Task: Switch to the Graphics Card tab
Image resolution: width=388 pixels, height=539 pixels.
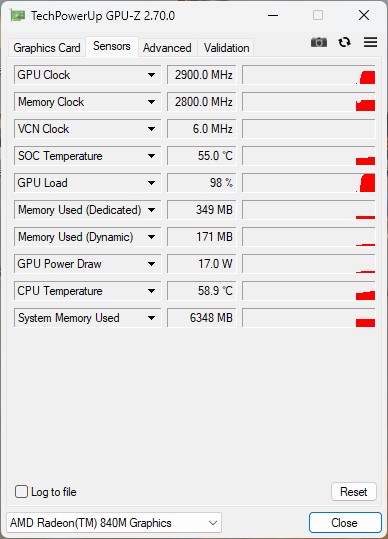Action: click(47, 48)
